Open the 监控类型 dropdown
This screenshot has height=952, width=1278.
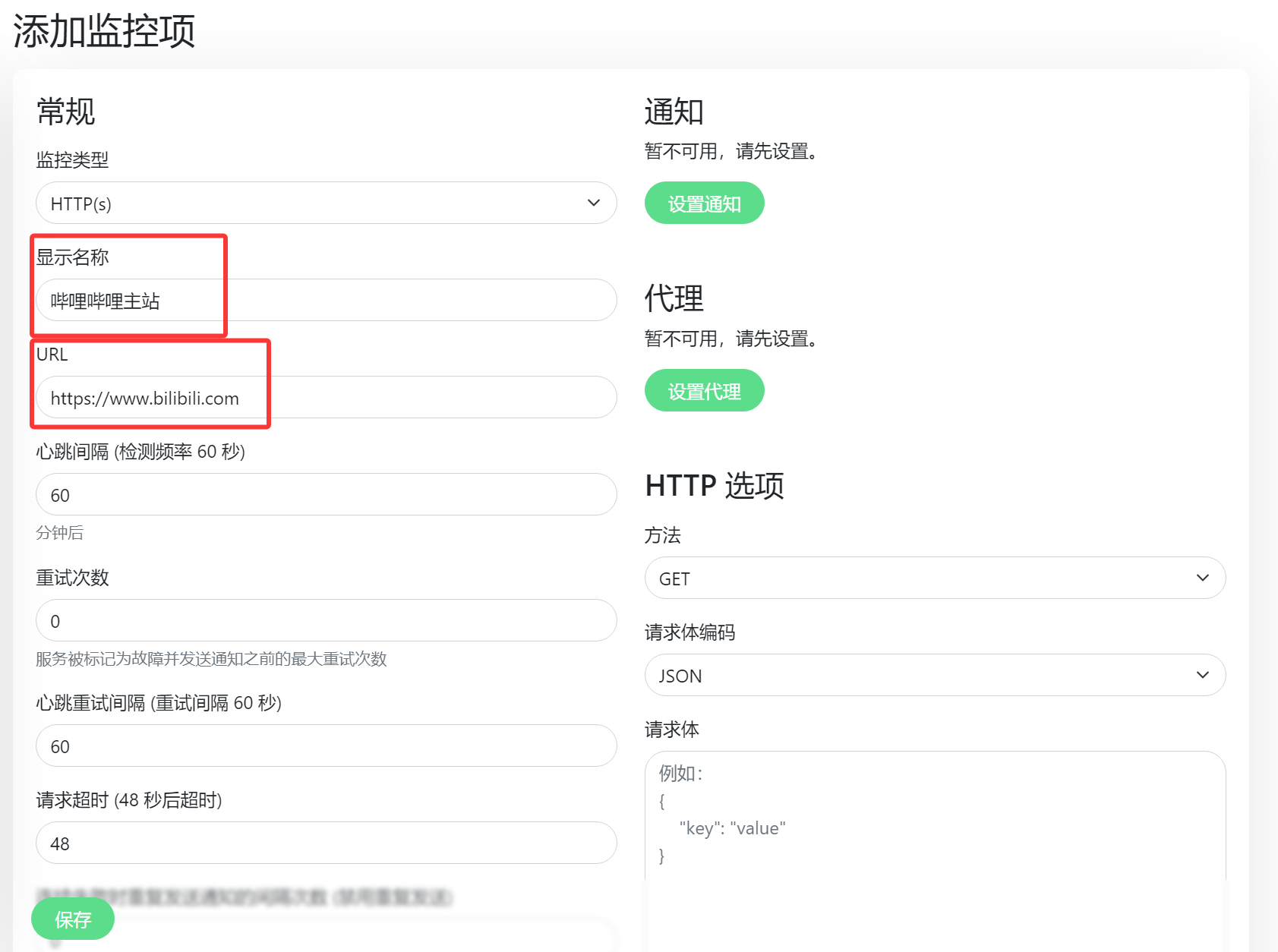(325, 203)
